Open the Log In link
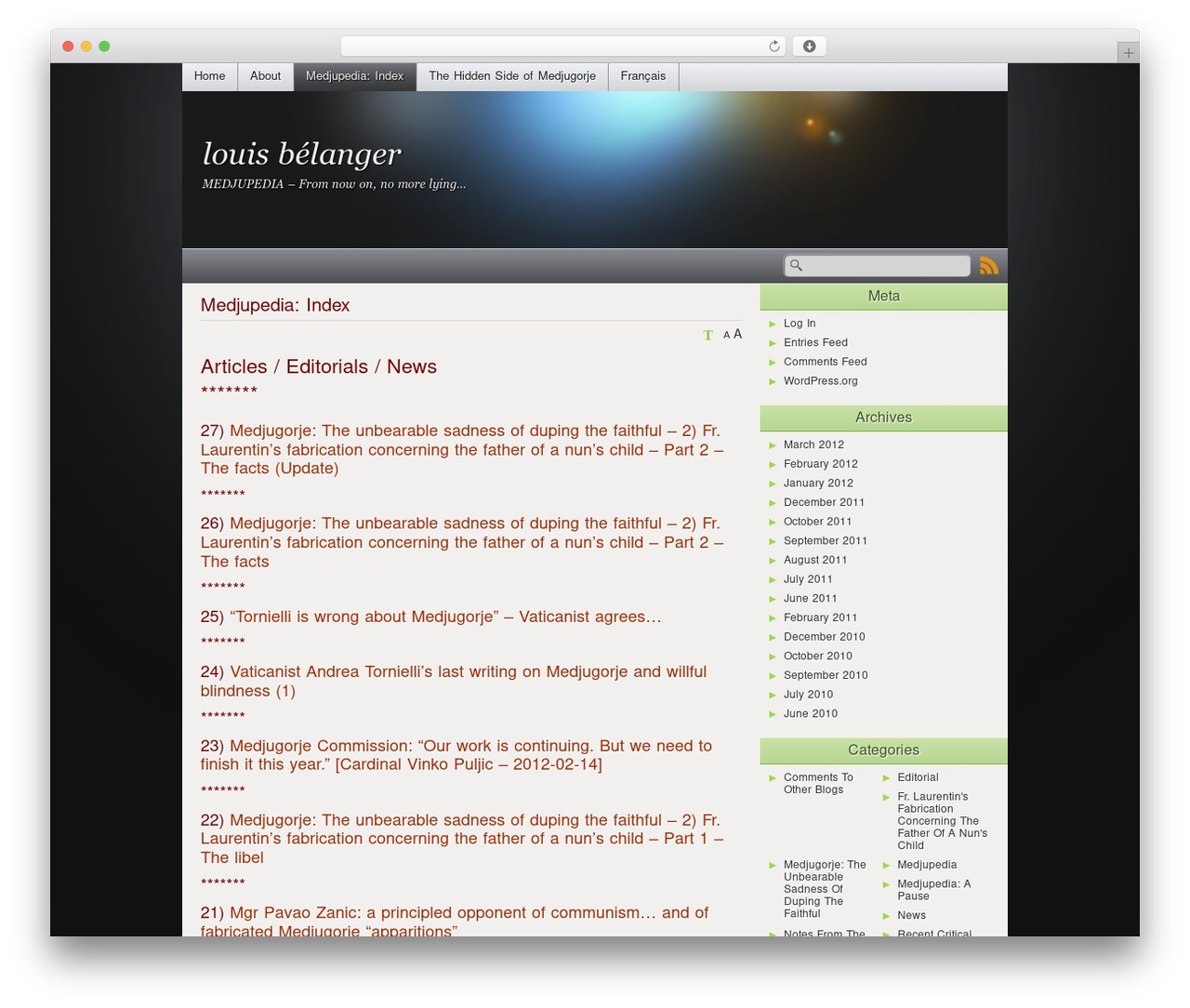The height and width of the screenshot is (1008, 1190). coord(800,324)
